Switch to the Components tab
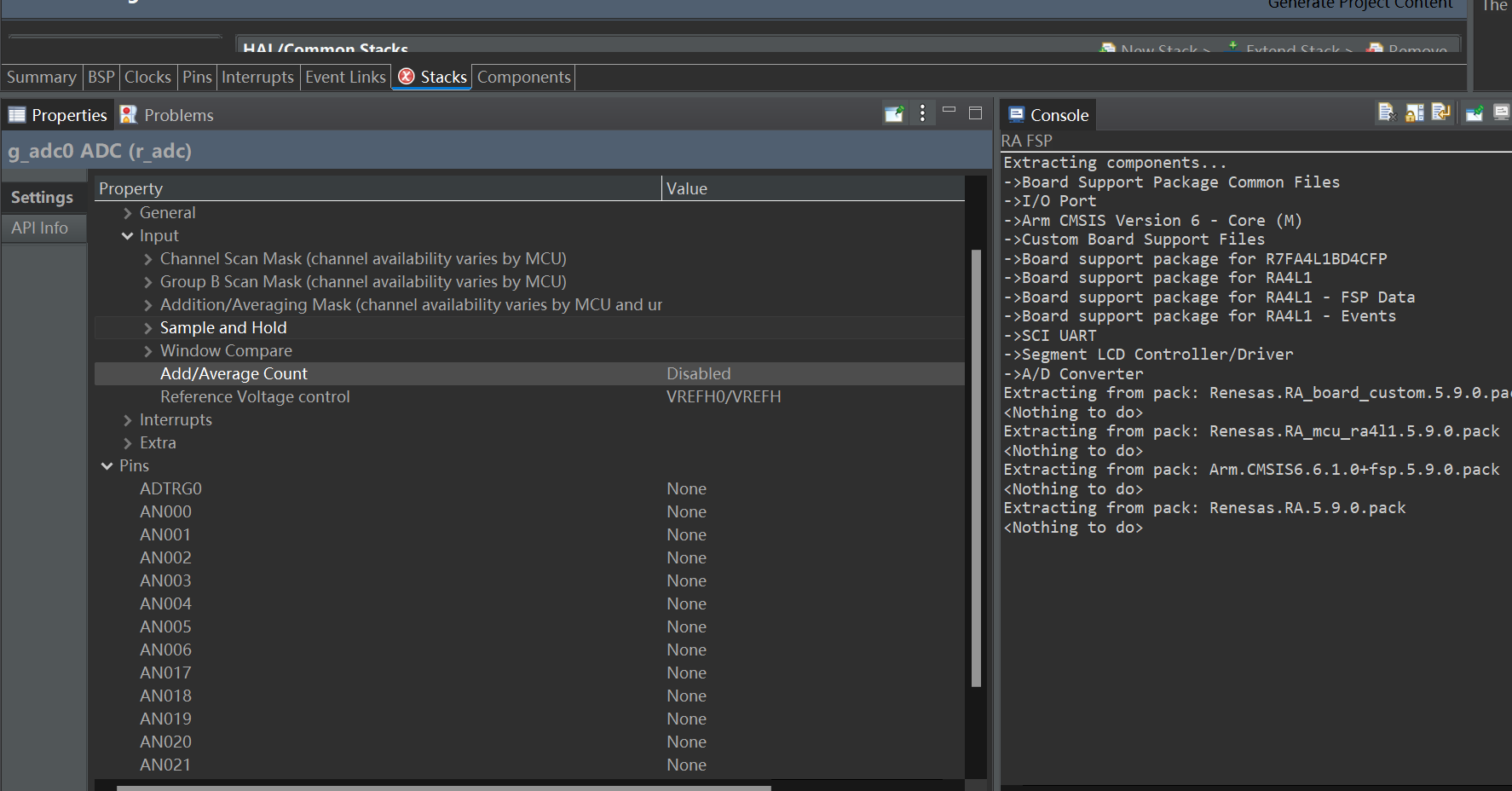The height and width of the screenshot is (791, 1512). click(523, 77)
